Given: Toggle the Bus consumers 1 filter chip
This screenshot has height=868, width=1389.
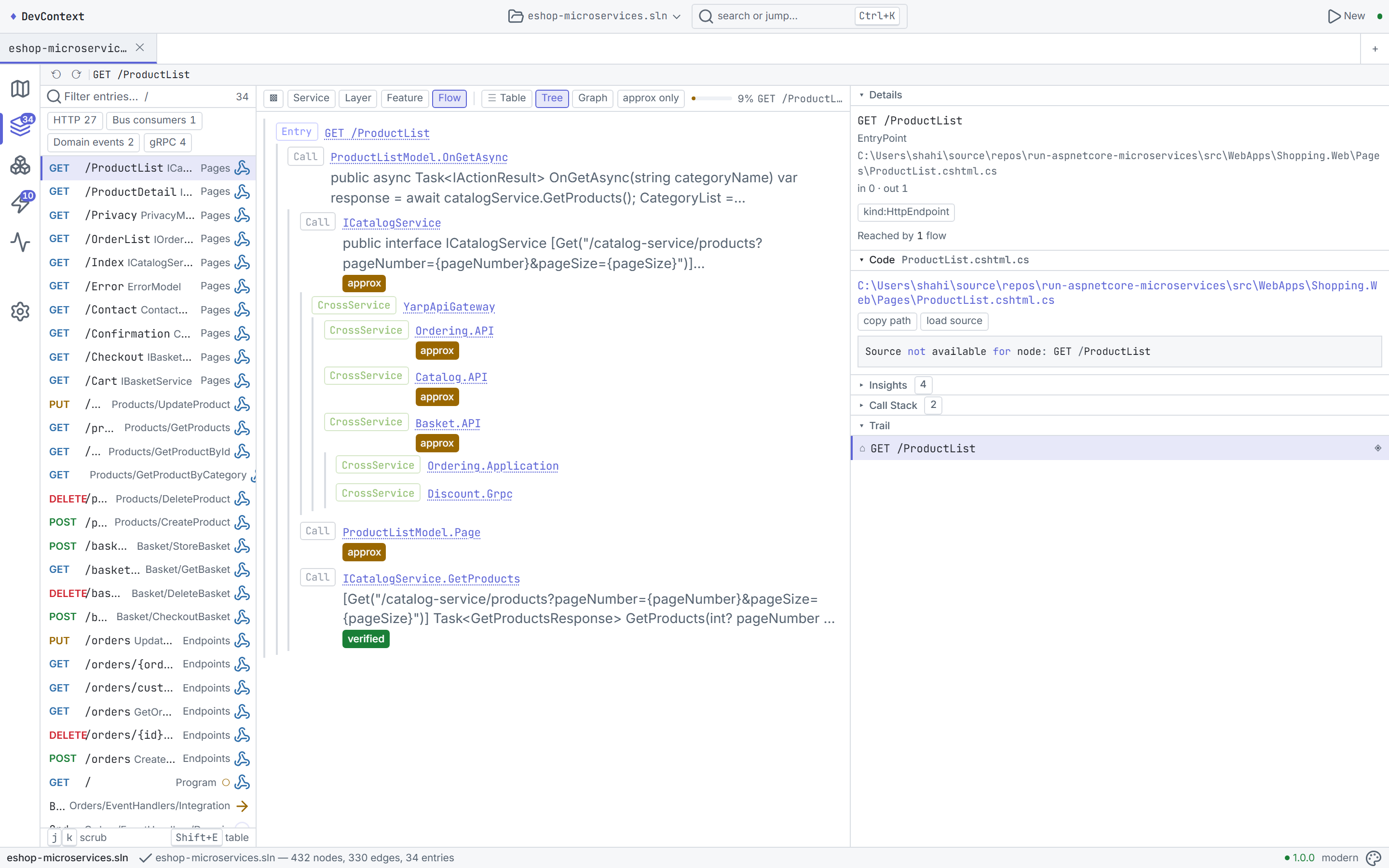Looking at the screenshot, I should (154, 120).
